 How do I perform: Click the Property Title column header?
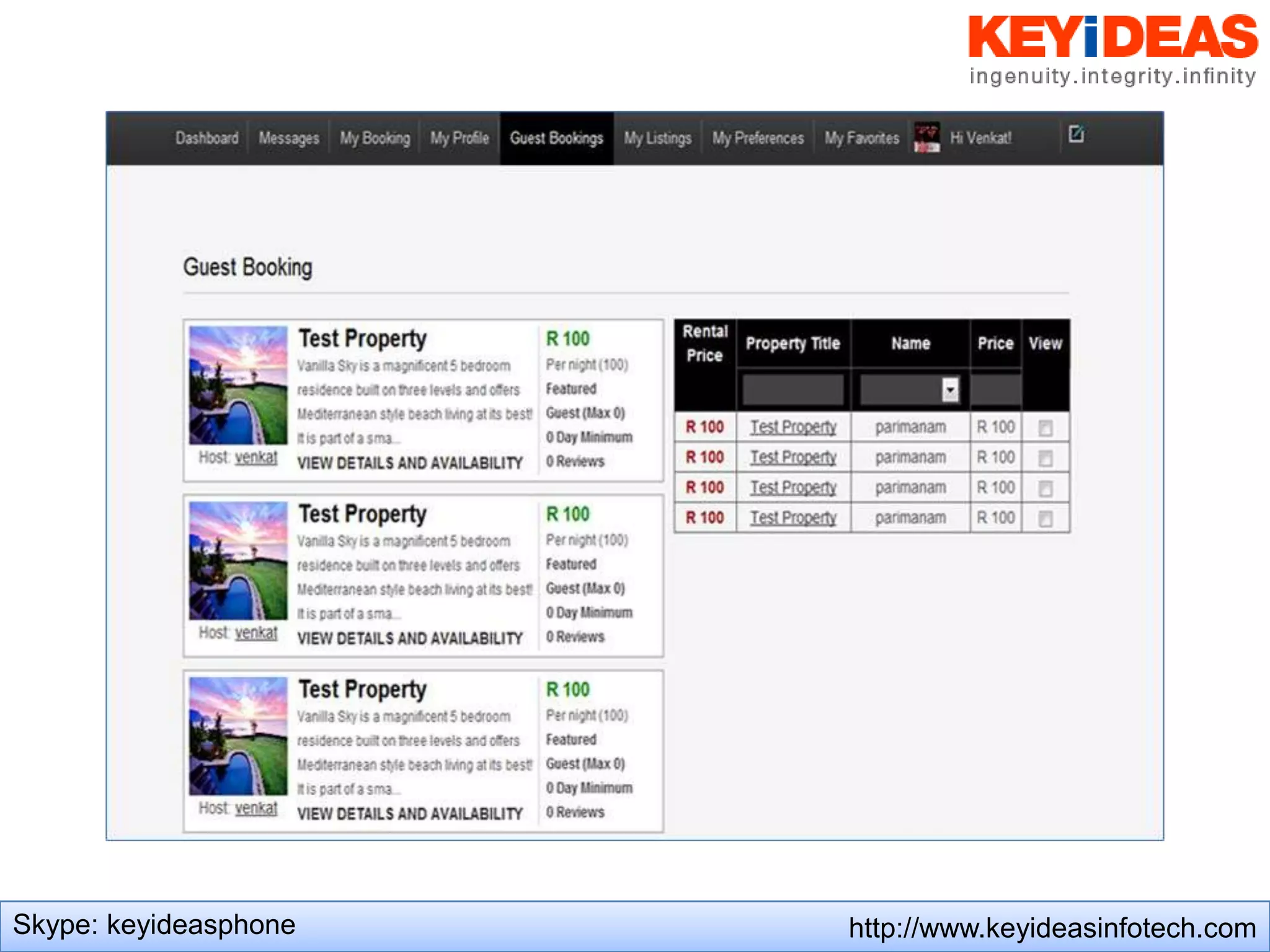793,343
